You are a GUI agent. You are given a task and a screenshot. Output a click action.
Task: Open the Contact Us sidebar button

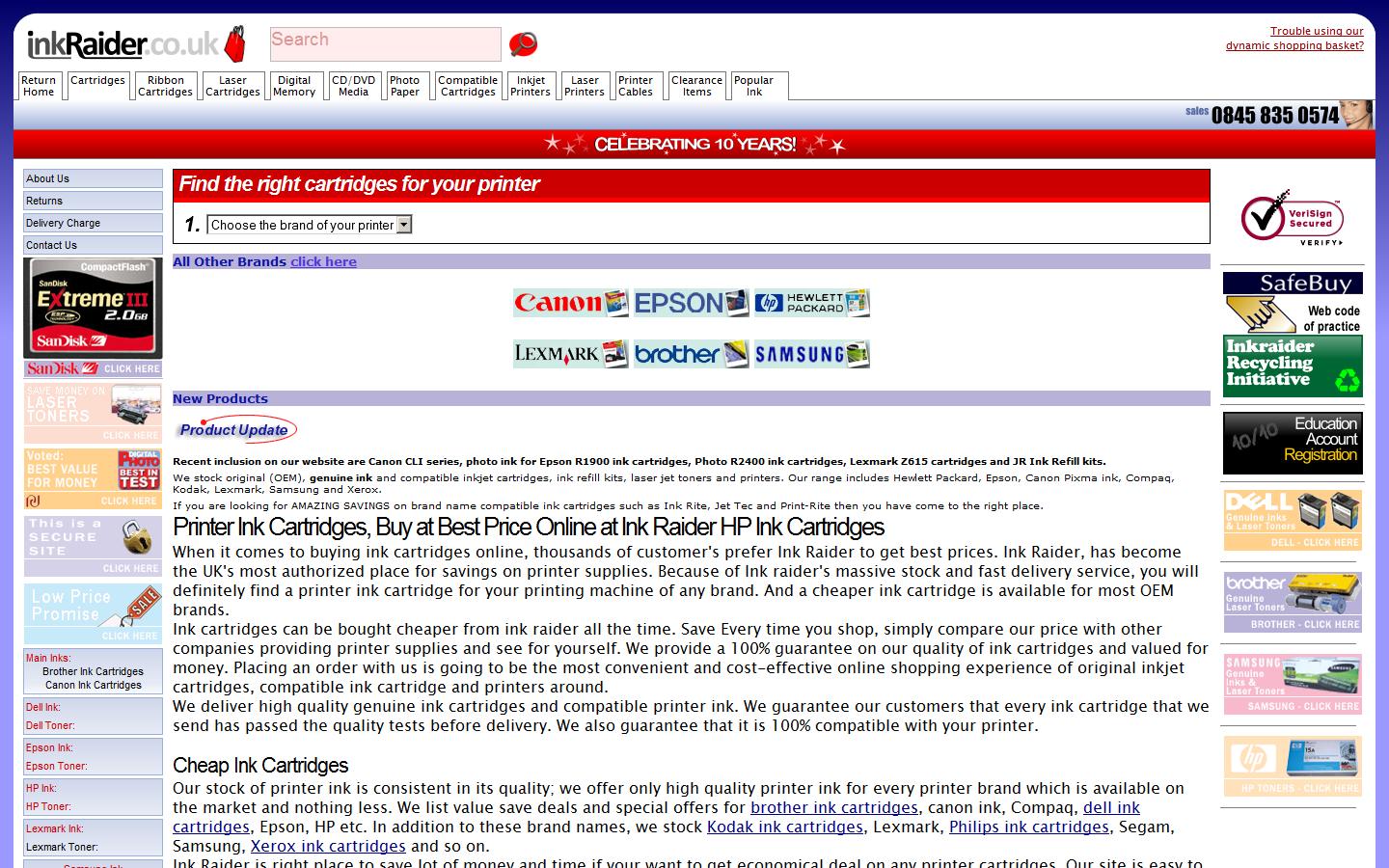(93, 245)
